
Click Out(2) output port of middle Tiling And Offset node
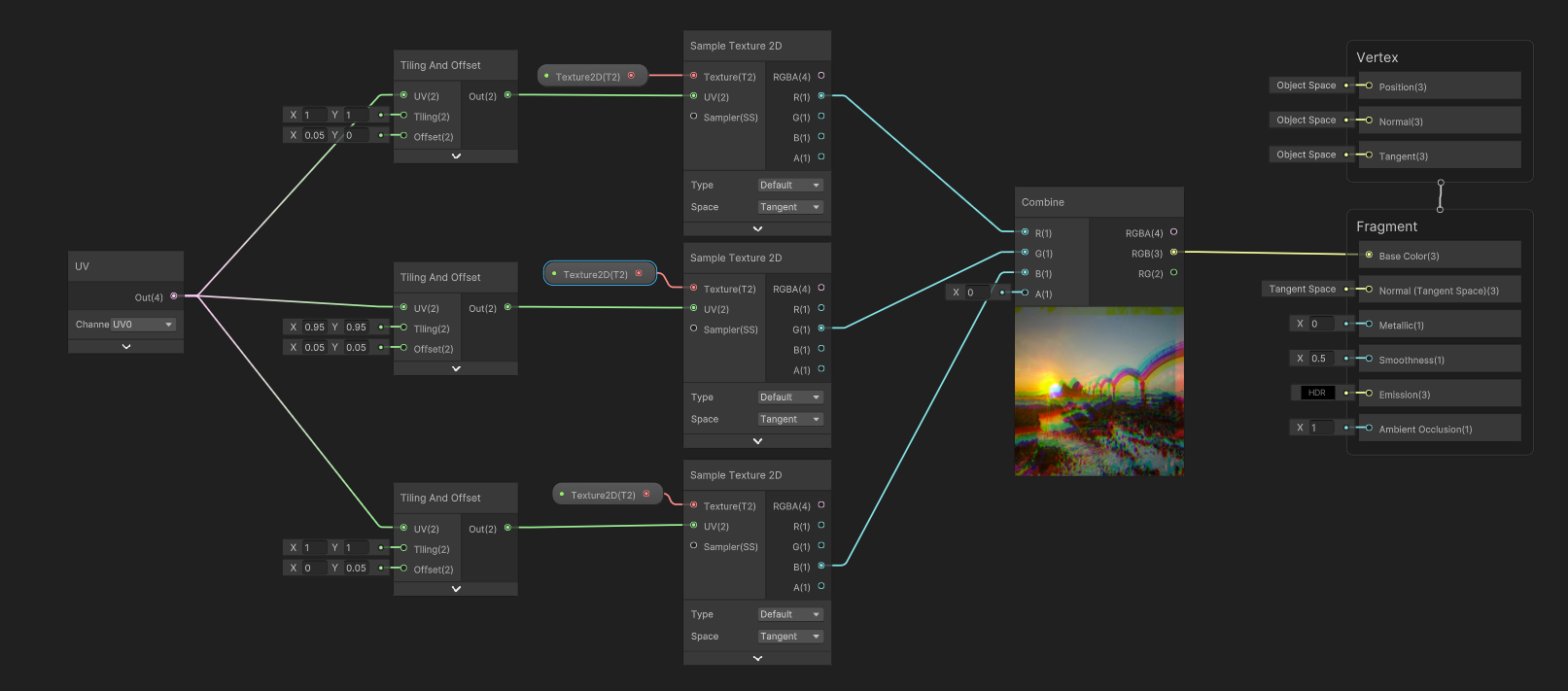pyautogui.click(x=507, y=307)
